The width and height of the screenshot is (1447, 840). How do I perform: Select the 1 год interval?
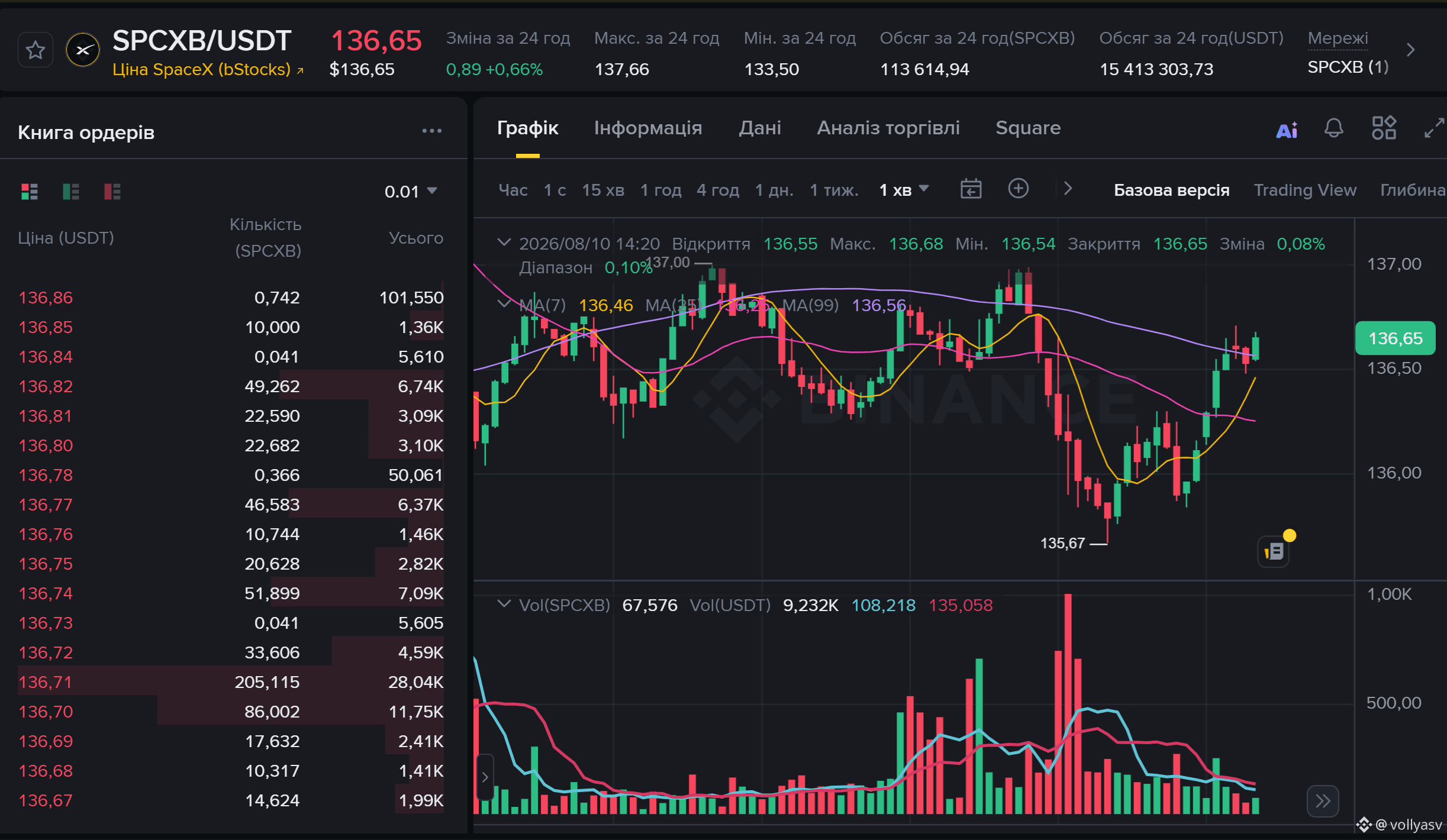pyautogui.click(x=660, y=190)
